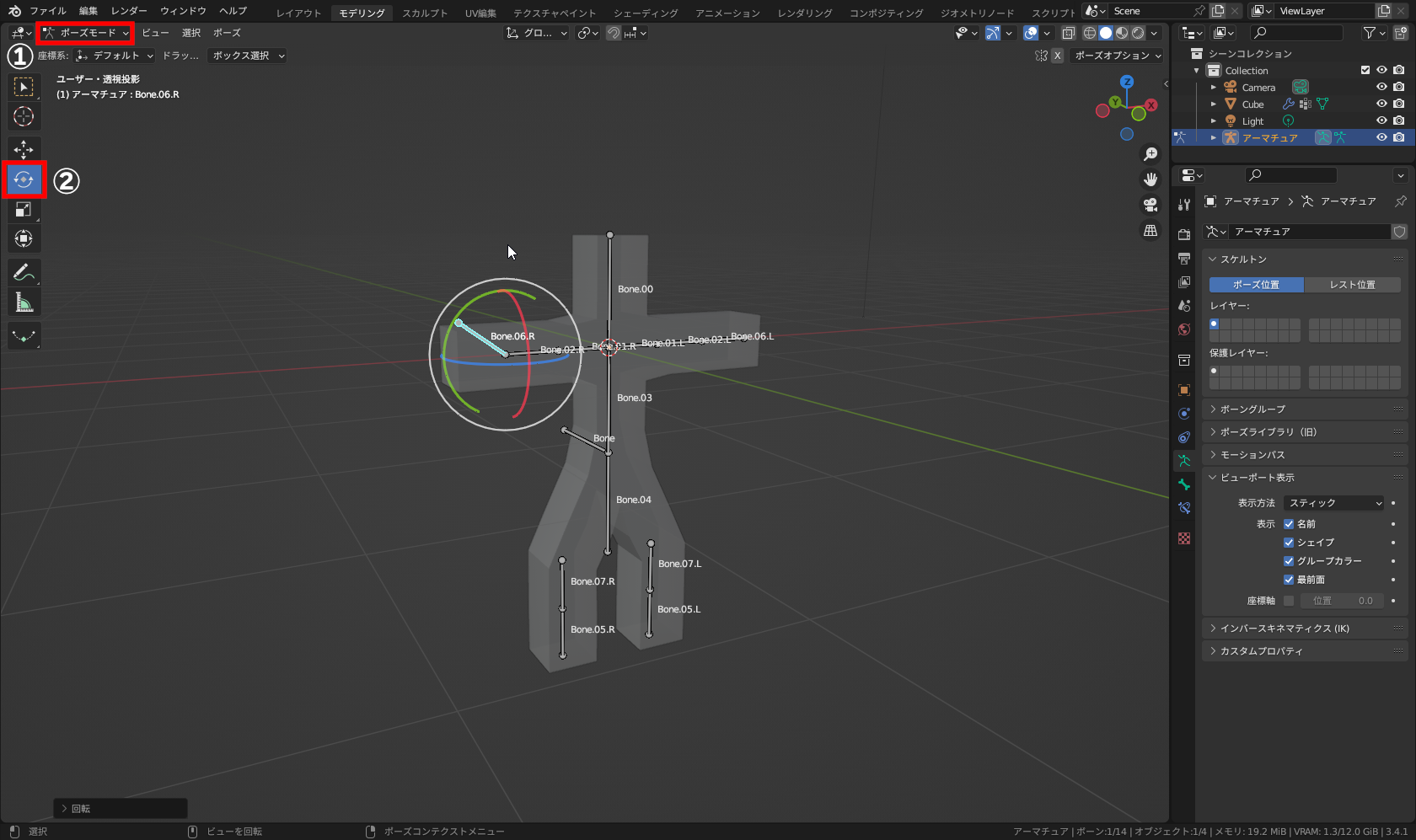Image resolution: width=1416 pixels, height=840 pixels.
Task: Switch to rendered viewport shading
Action: [x=1138, y=33]
